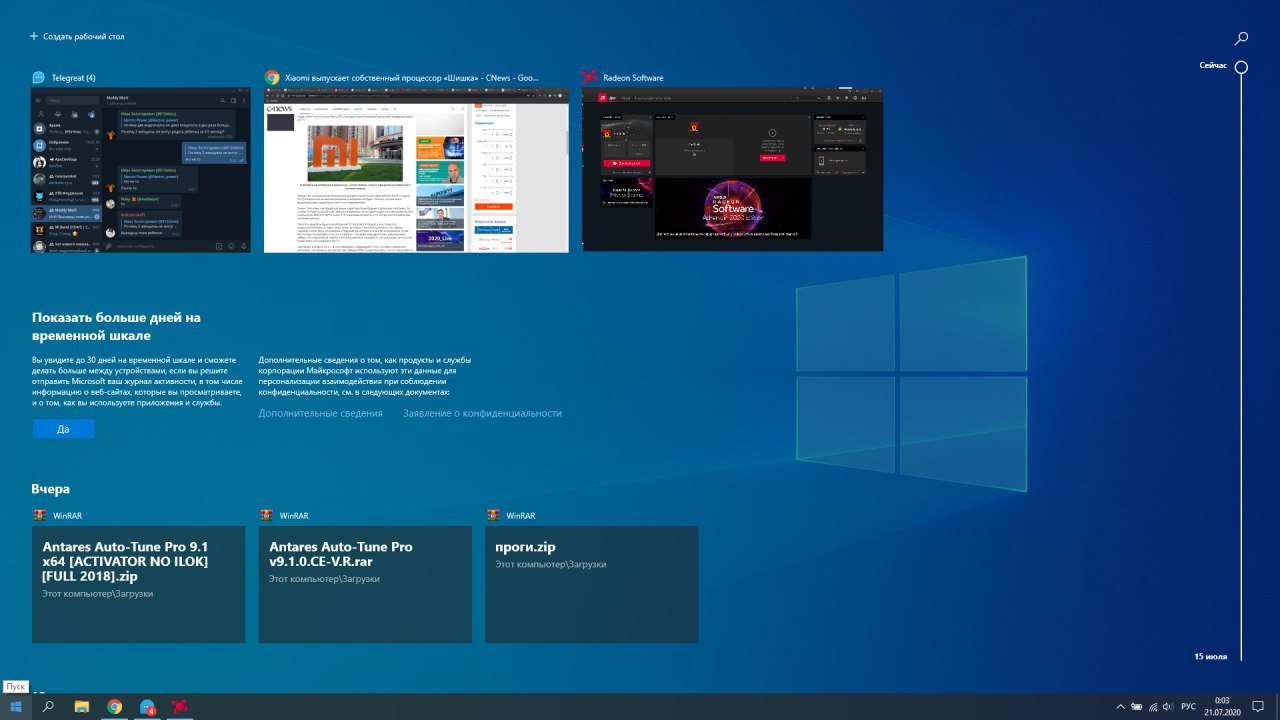The image size is (1280, 720).
Task: Expand hidden system tray icons chevron
Action: (x=1120, y=707)
